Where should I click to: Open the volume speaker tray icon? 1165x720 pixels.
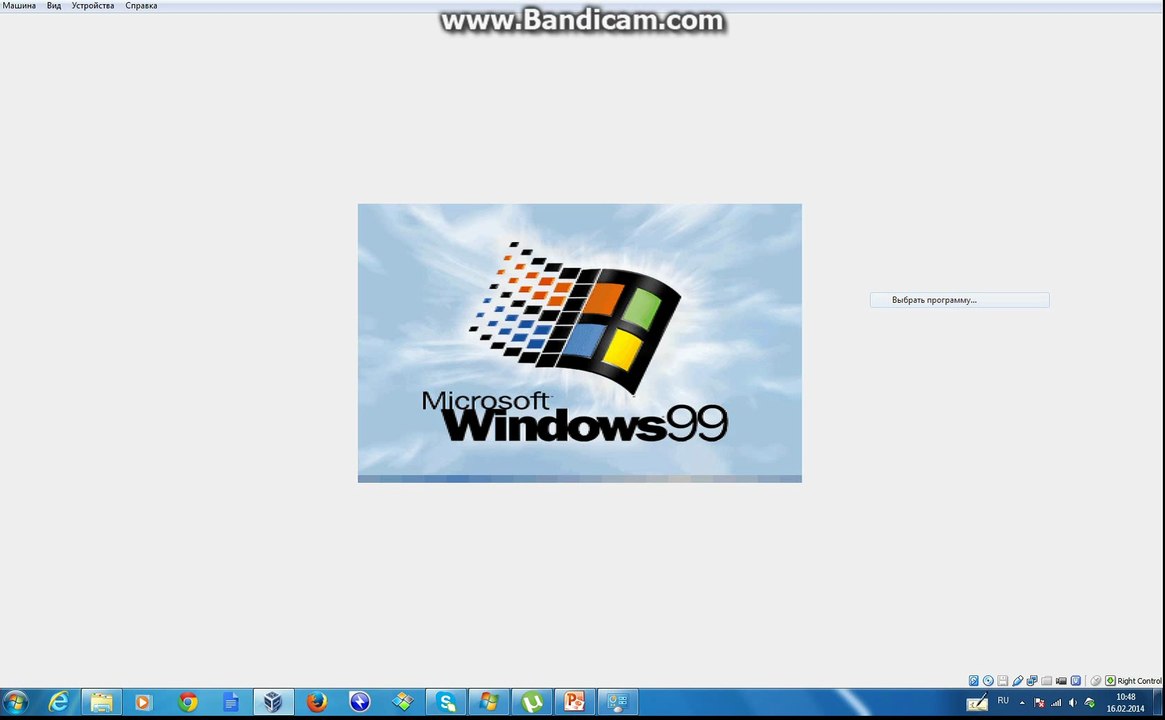point(1073,703)
